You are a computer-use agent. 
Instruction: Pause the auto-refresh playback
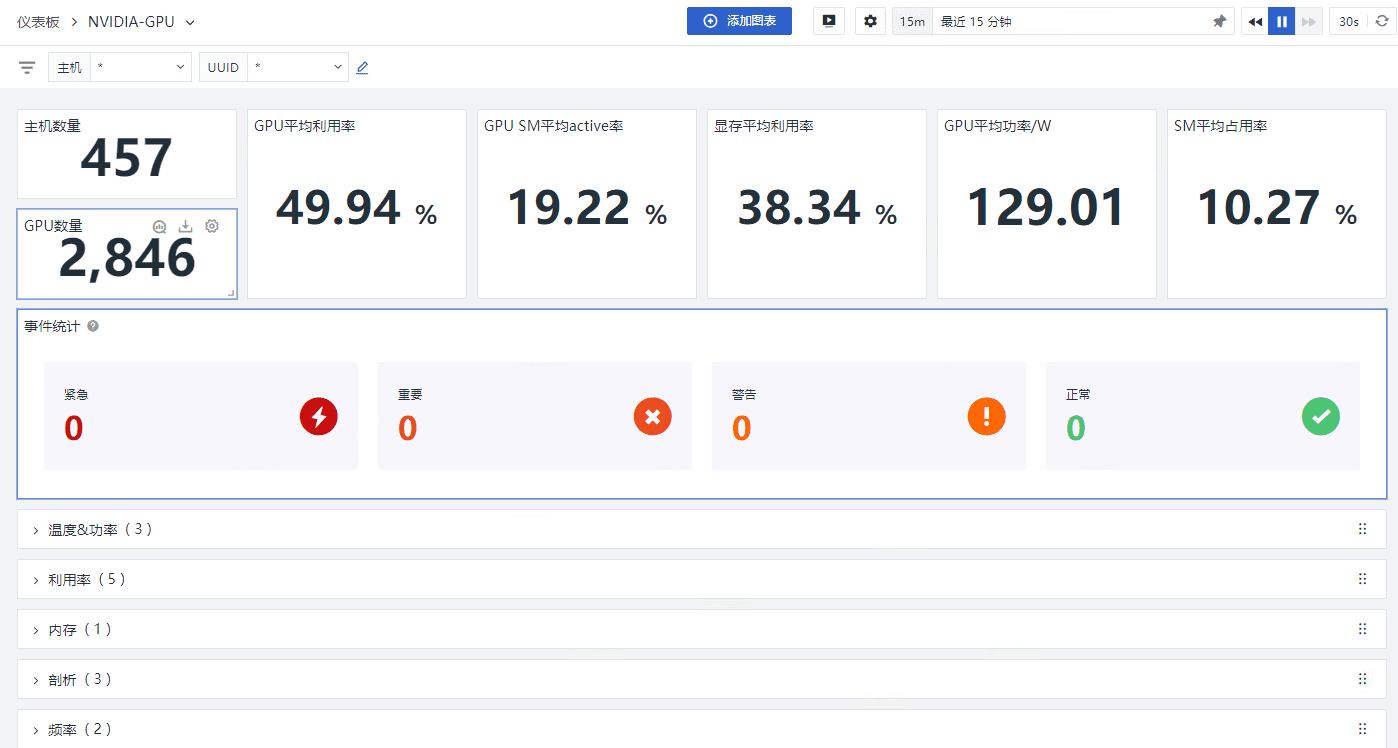pos(1281,21)
